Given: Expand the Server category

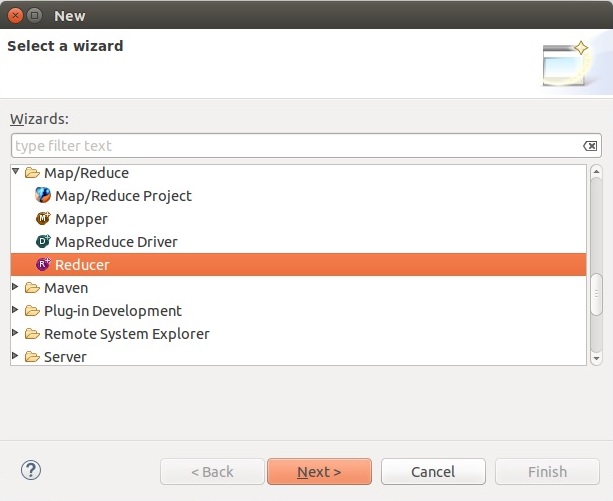Looking at the screenshot, I should (15, 356).
